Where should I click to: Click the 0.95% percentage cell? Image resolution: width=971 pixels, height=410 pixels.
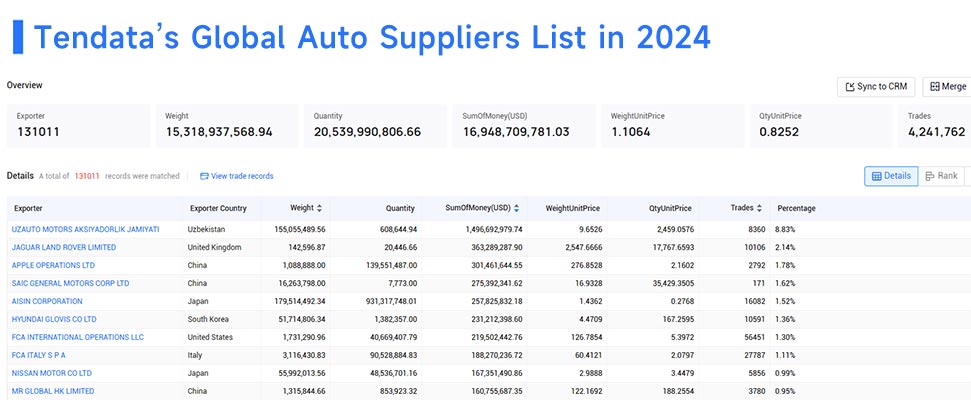tap(785, 391)
